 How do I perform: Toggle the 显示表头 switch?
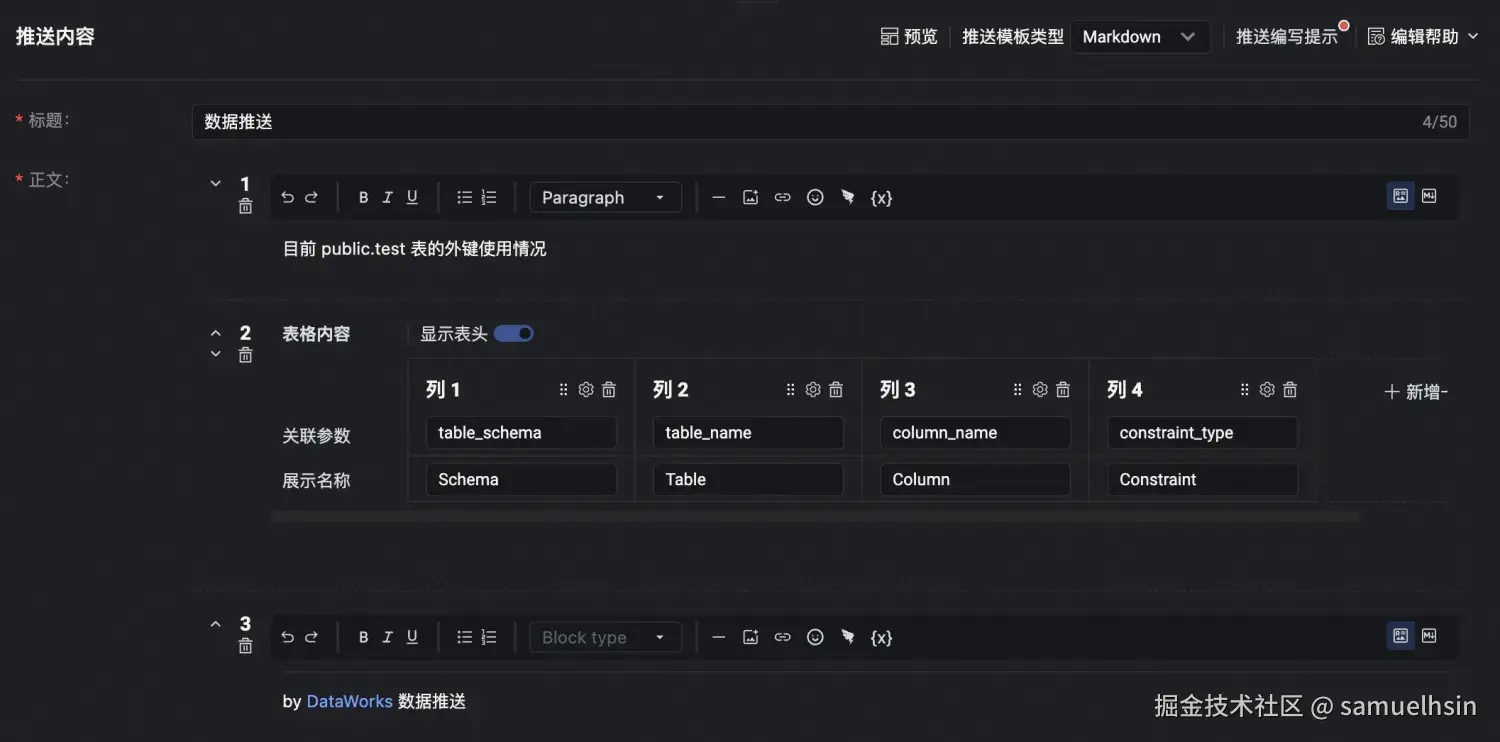(x=514, y=333)
